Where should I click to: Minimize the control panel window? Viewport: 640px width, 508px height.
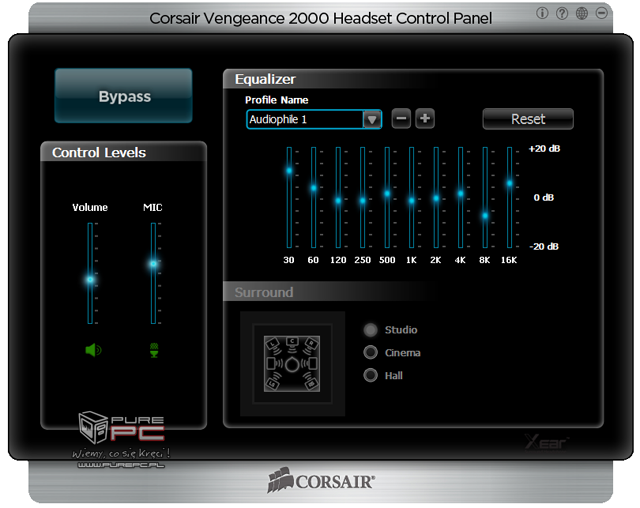(x=601, y=13)
